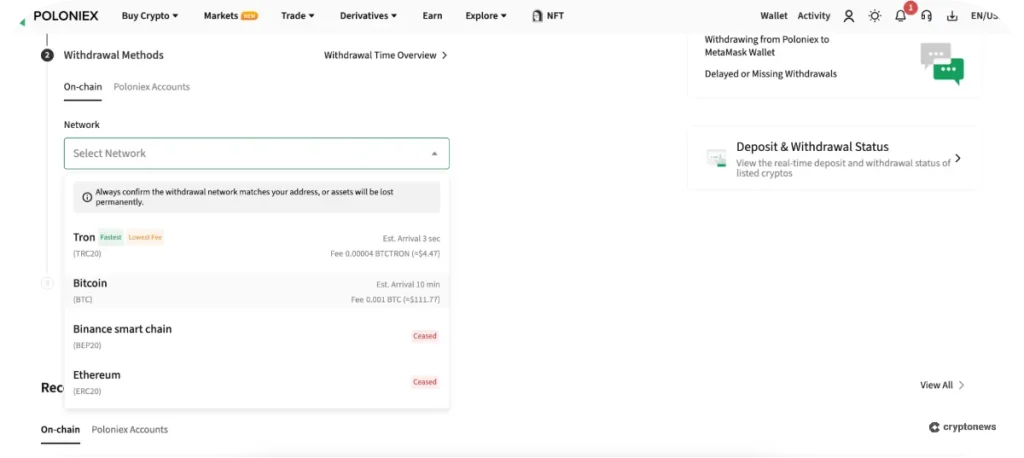Click View All records link
This screenshot has height=458, width=1024.
(x=936, y=385)
